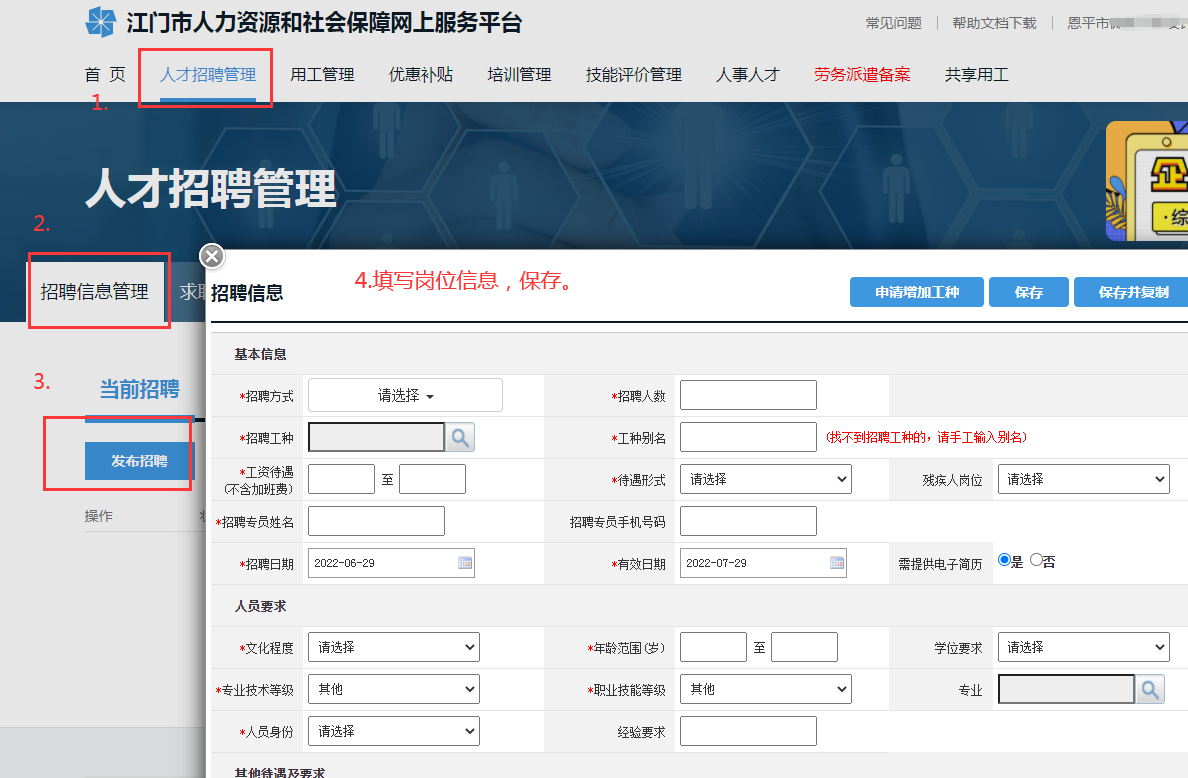Go to the 劳务派遣备案 menu
This screenshot has width=1188, height=778.
point(862,75)
